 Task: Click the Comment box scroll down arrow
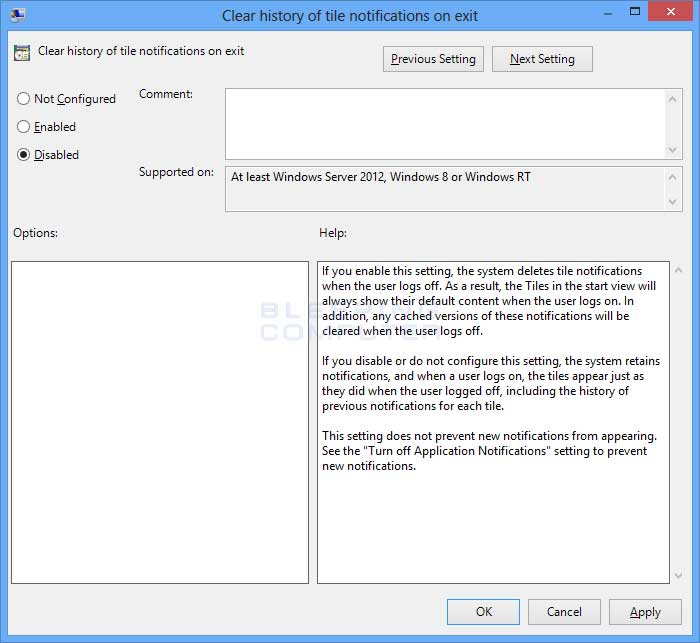point(673,150)
